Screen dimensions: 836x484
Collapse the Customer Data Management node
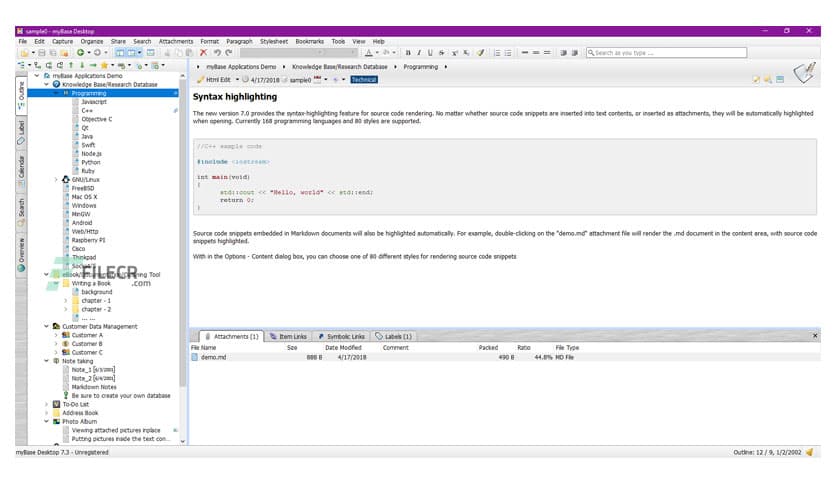pos(46,326)
